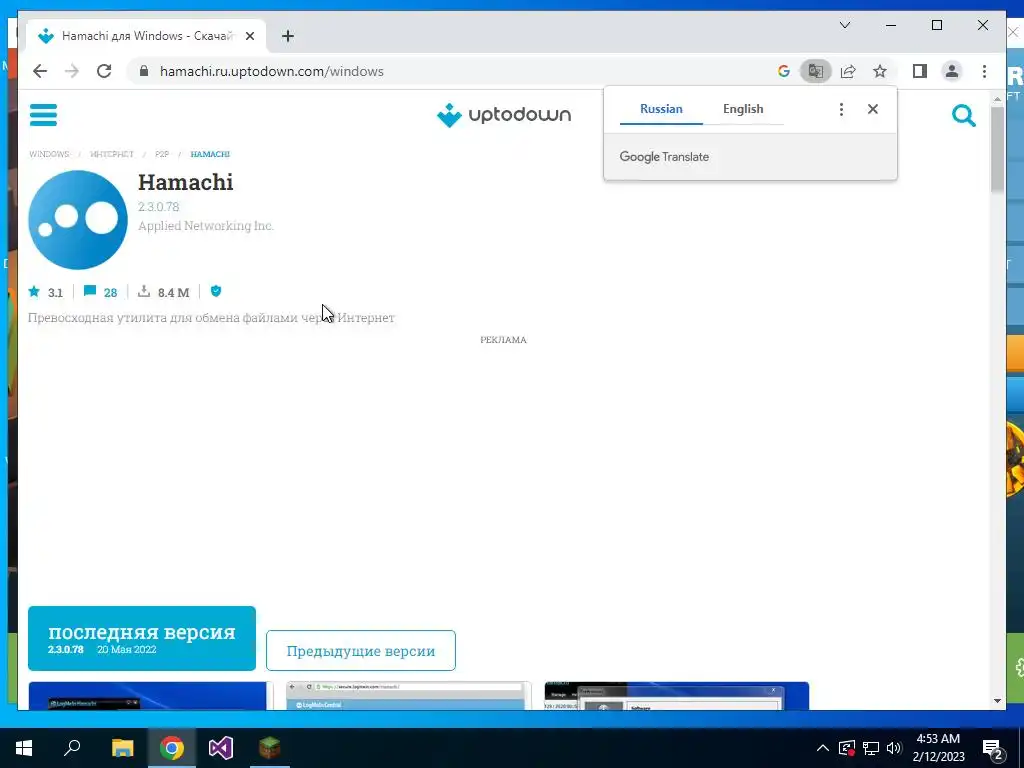The image size is (1024, 768).
Task: Click the site lock icon
Action: (x=144, y=71)
